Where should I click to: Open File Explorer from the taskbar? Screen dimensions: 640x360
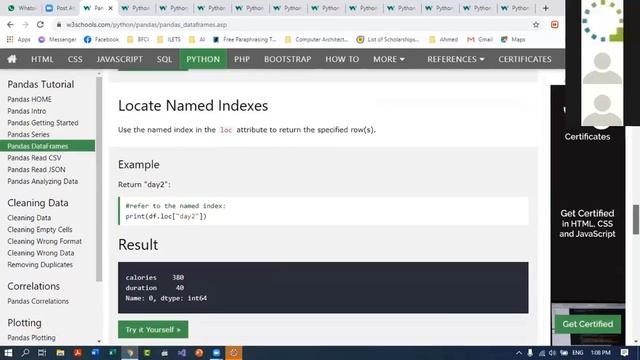[60, 353]
